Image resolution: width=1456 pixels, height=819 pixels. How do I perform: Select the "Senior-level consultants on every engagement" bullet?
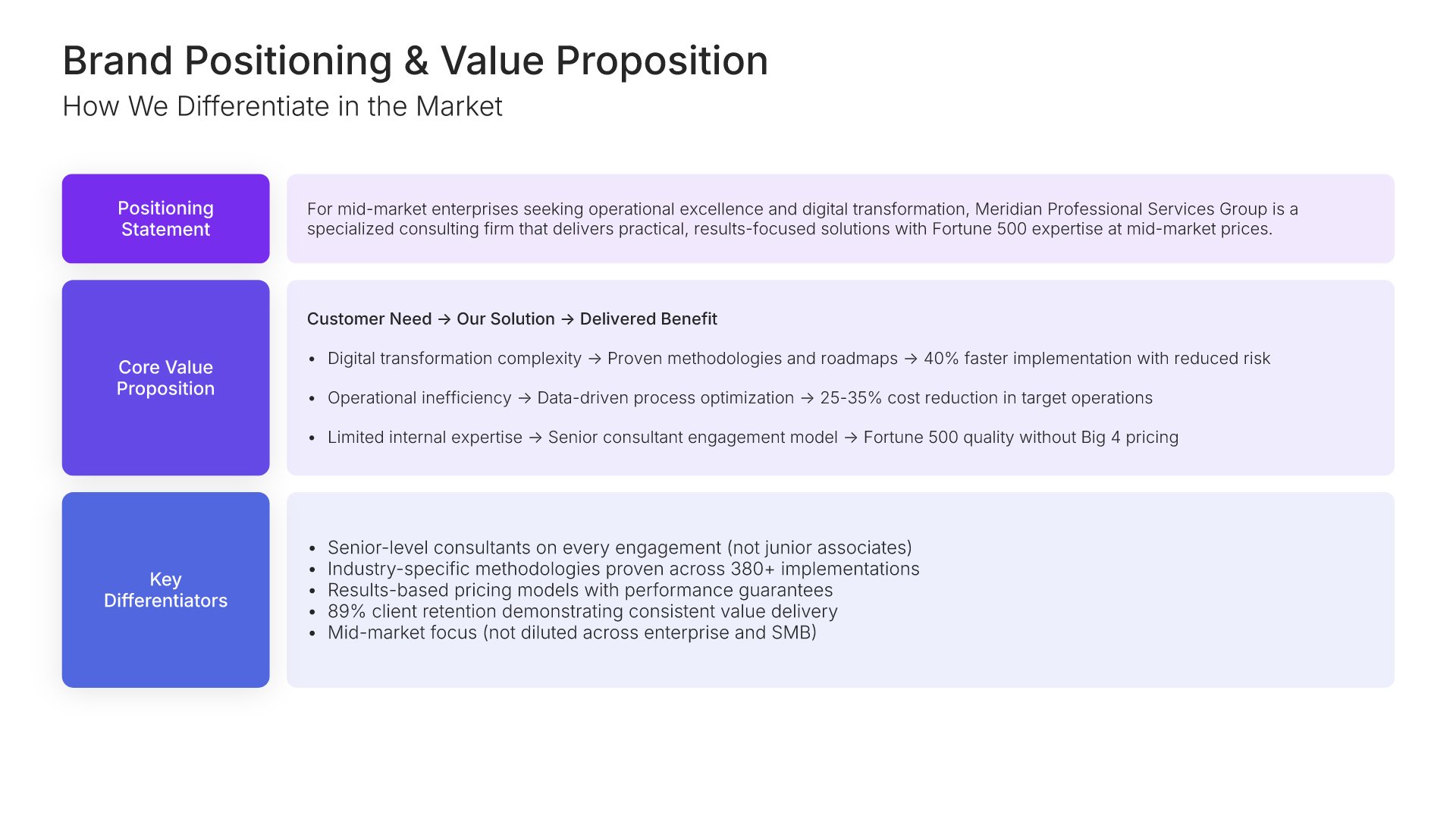[620, 548]
